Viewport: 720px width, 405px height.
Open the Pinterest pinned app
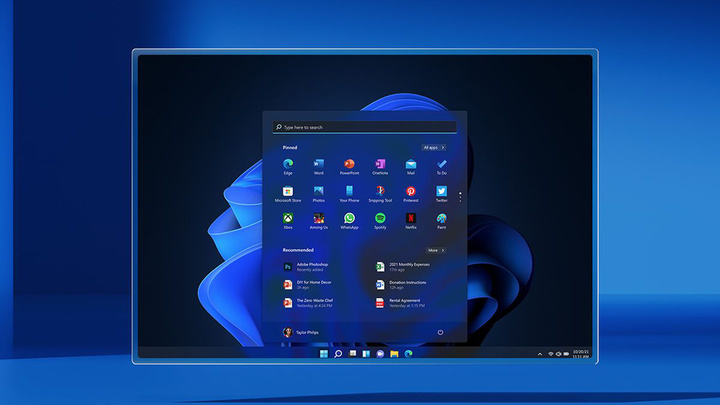point(411,194)
